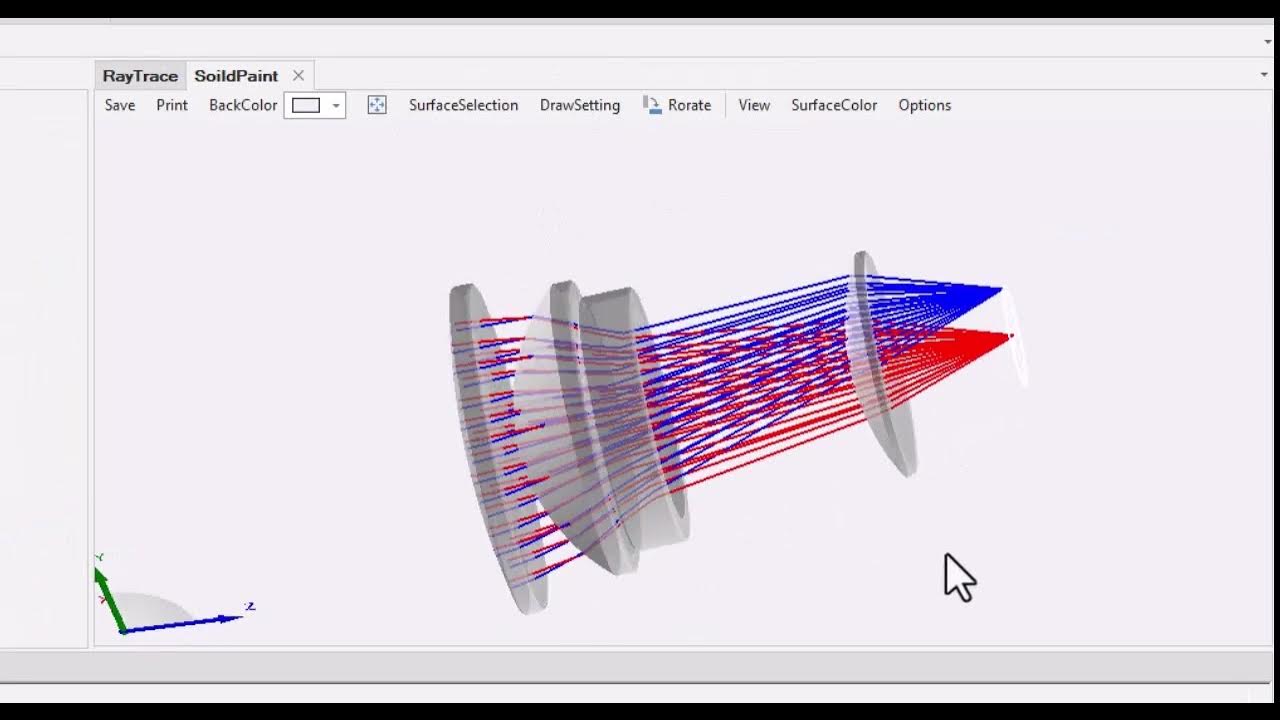The image size is (1280, 720).
Task: Open the Options toolbar item
Action: tap(923, 105)
